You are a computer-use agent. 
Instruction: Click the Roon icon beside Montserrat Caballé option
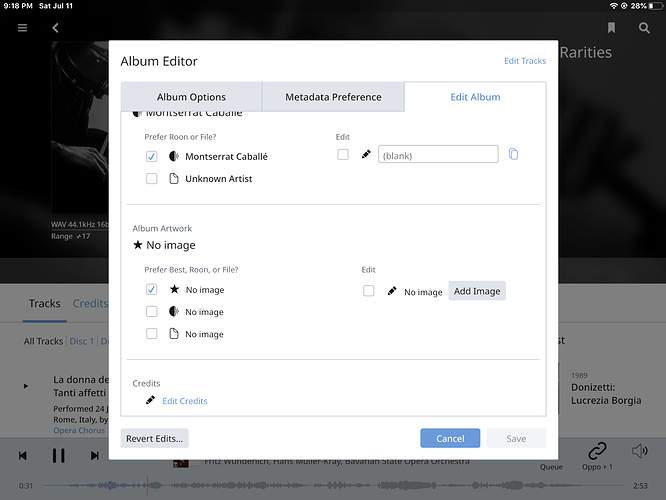tap(174, 156)
